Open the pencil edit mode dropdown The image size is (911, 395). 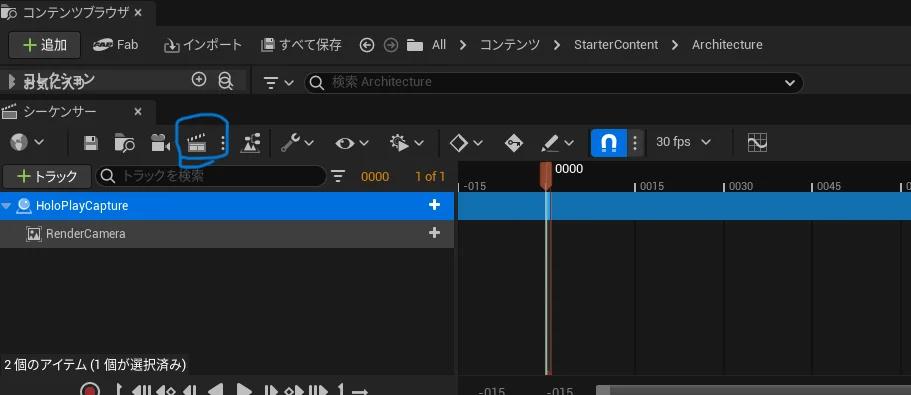(557, 142)
